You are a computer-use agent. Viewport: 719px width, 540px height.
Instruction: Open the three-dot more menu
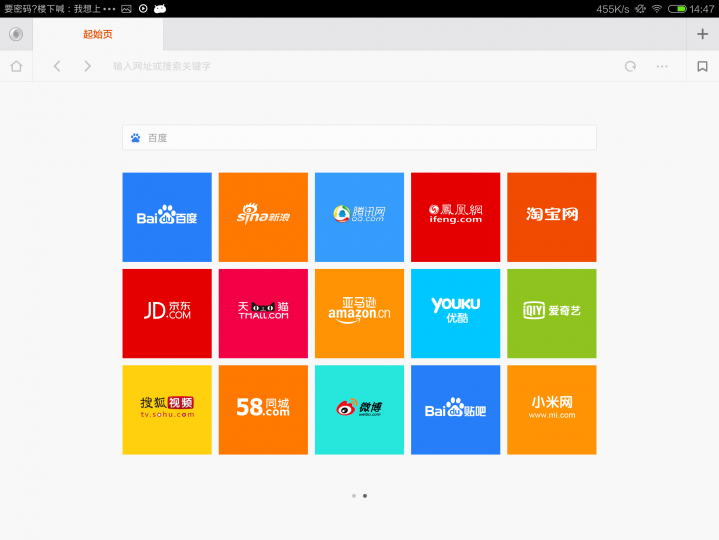(662, 66)
